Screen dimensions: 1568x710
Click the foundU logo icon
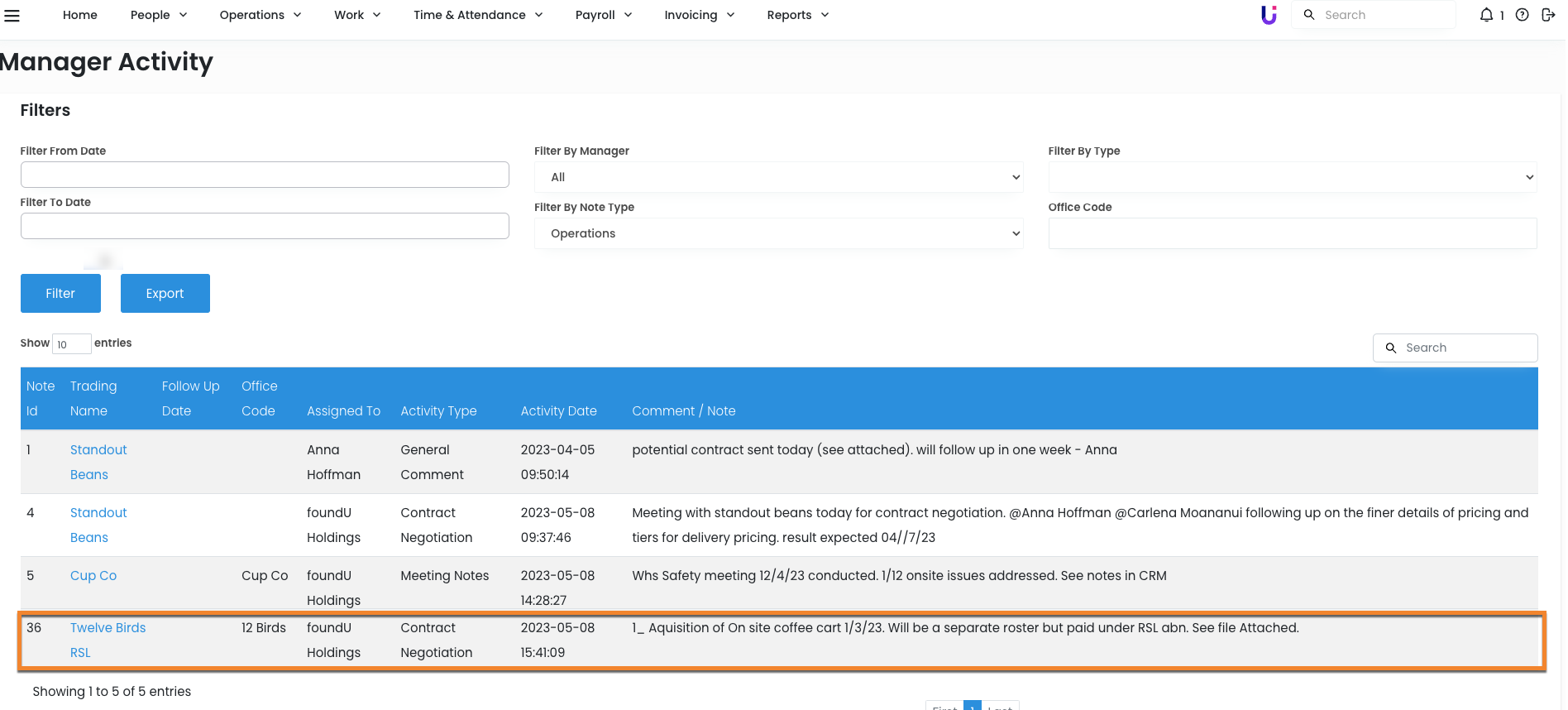point(1269,15)
